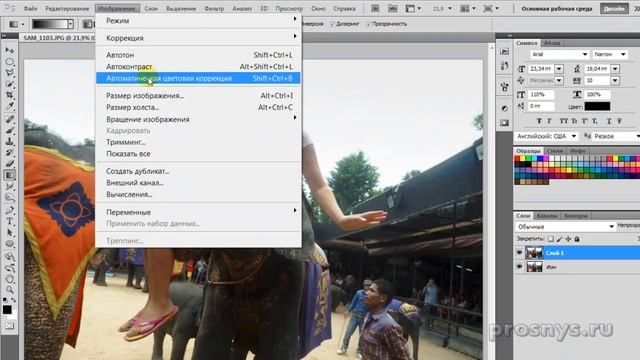
Task: Select the Crop tool
Action: [9, 95]
